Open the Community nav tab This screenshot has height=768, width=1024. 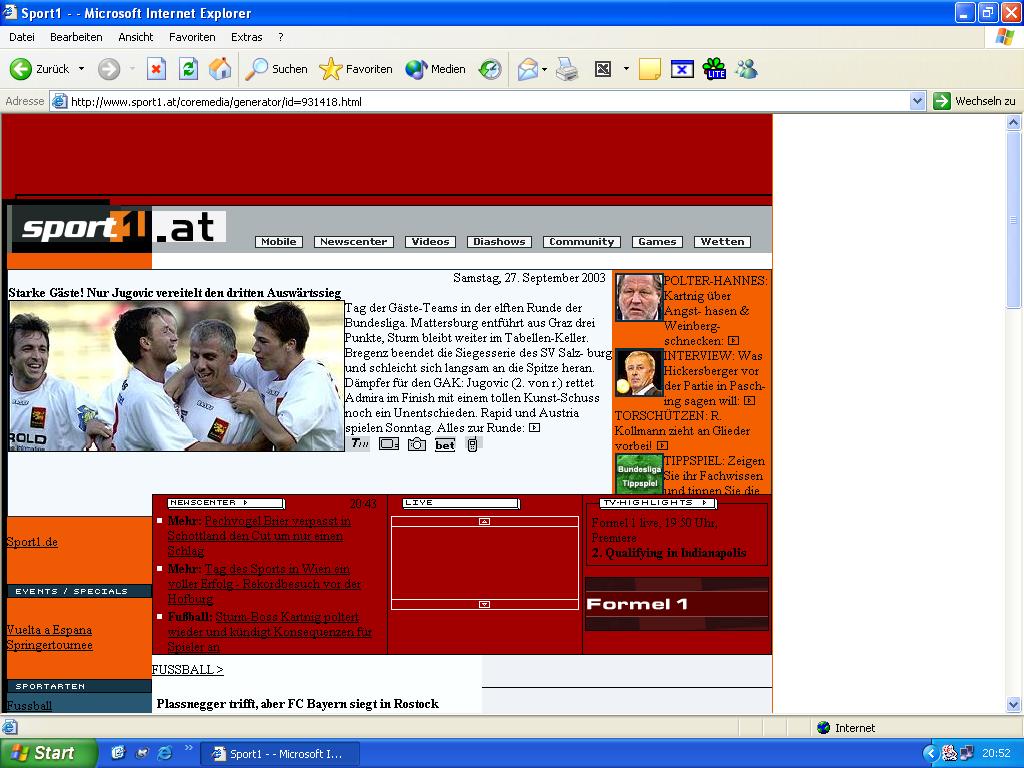pyautogui.click(x=582, y=242)
